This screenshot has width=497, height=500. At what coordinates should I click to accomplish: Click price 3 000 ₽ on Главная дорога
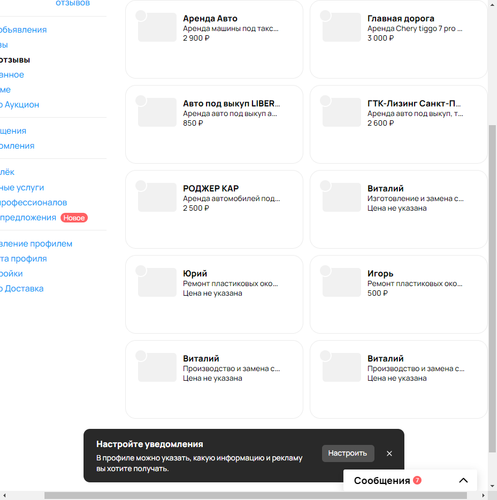coord(381,38)
